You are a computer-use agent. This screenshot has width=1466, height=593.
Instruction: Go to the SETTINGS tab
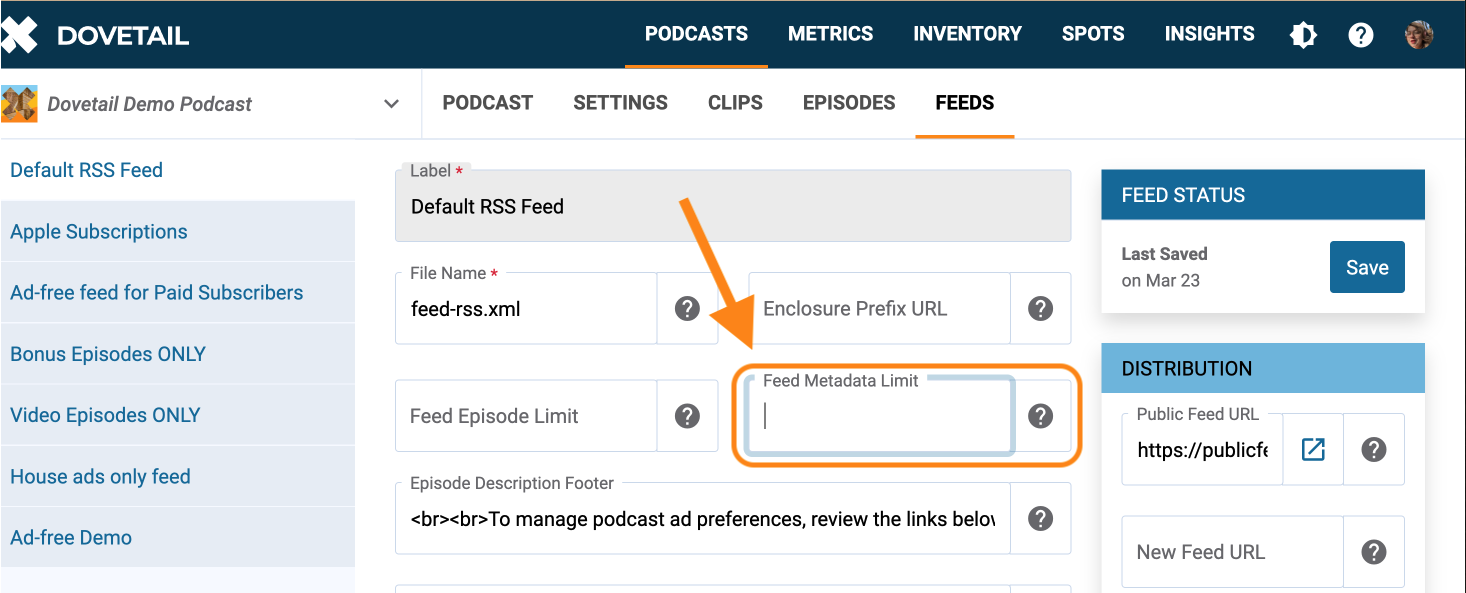[x=620, y=103]
